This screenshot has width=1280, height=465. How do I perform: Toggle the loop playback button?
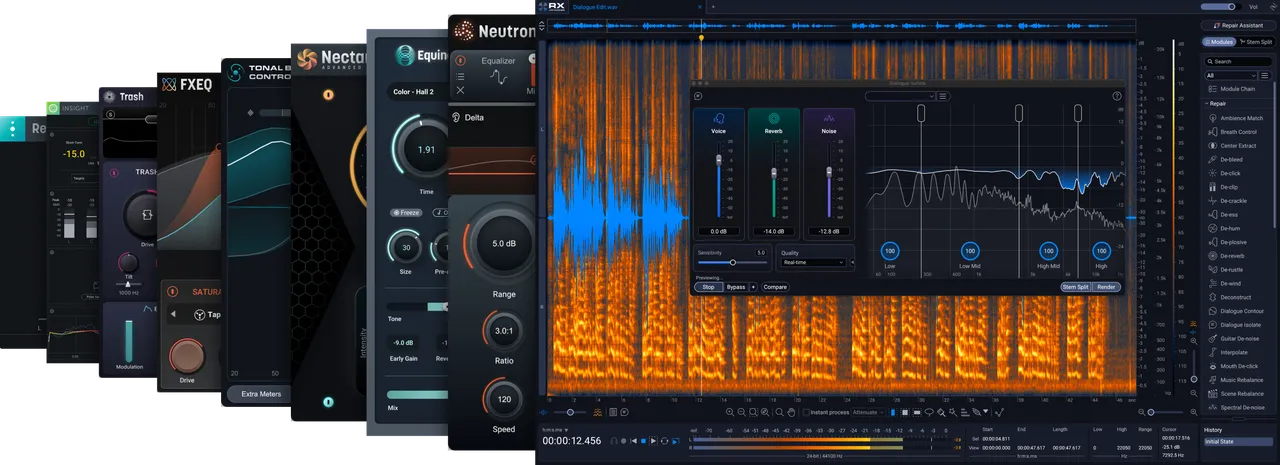665,440
